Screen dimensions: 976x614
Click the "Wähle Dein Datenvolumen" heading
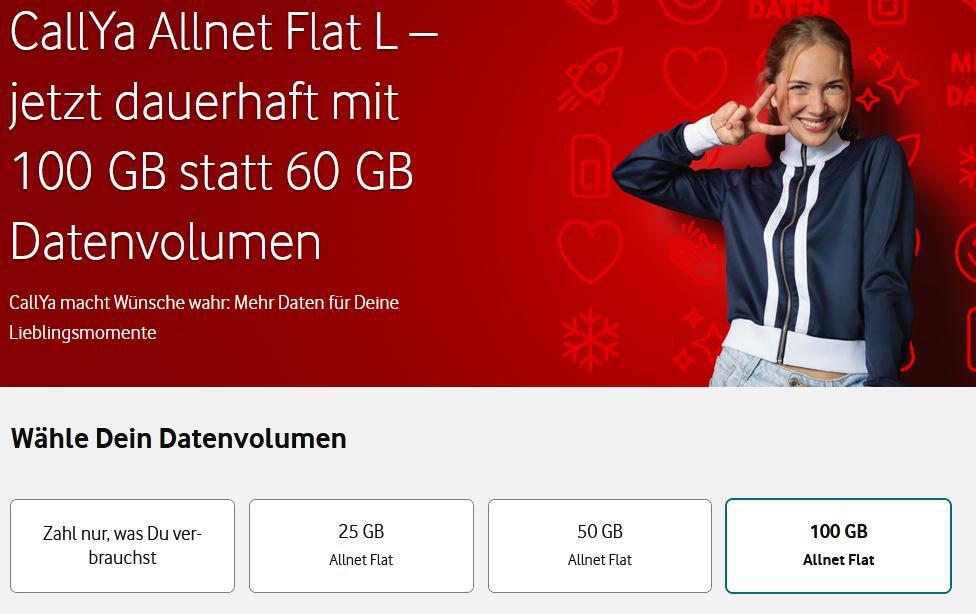(x=179, y=438)
